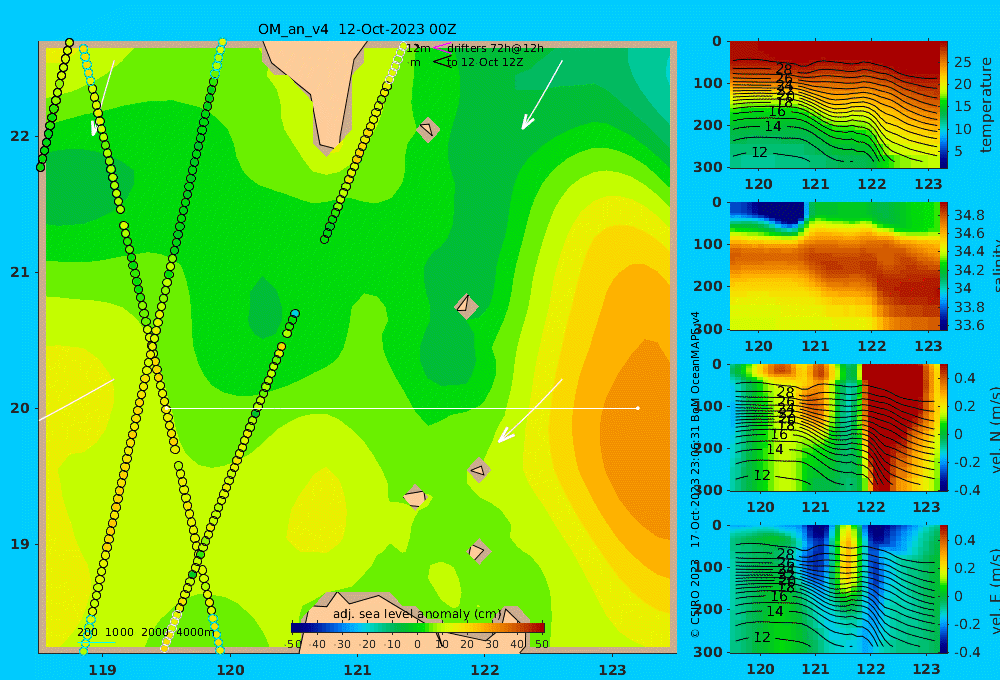
Task: Select the island marker near 20.7N 121.9E
Action: click(466, 305)
